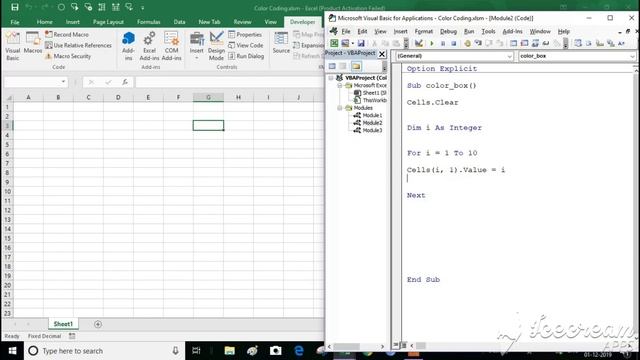Open the Name Box dropdown arrow
This screenshot has height=360, width=640.
[x=63, y=82]
